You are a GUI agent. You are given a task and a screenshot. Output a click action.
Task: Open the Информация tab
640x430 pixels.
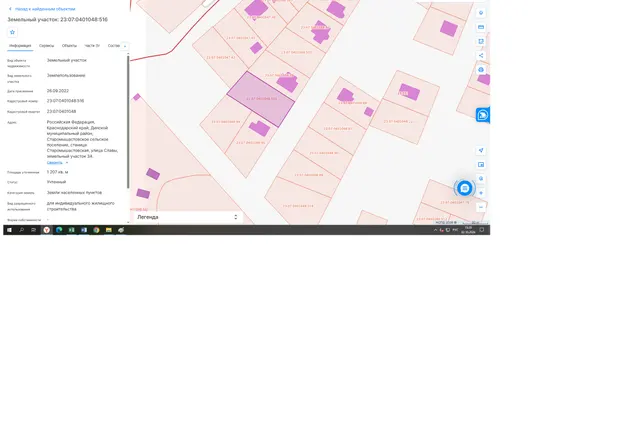tap(20, 46)
